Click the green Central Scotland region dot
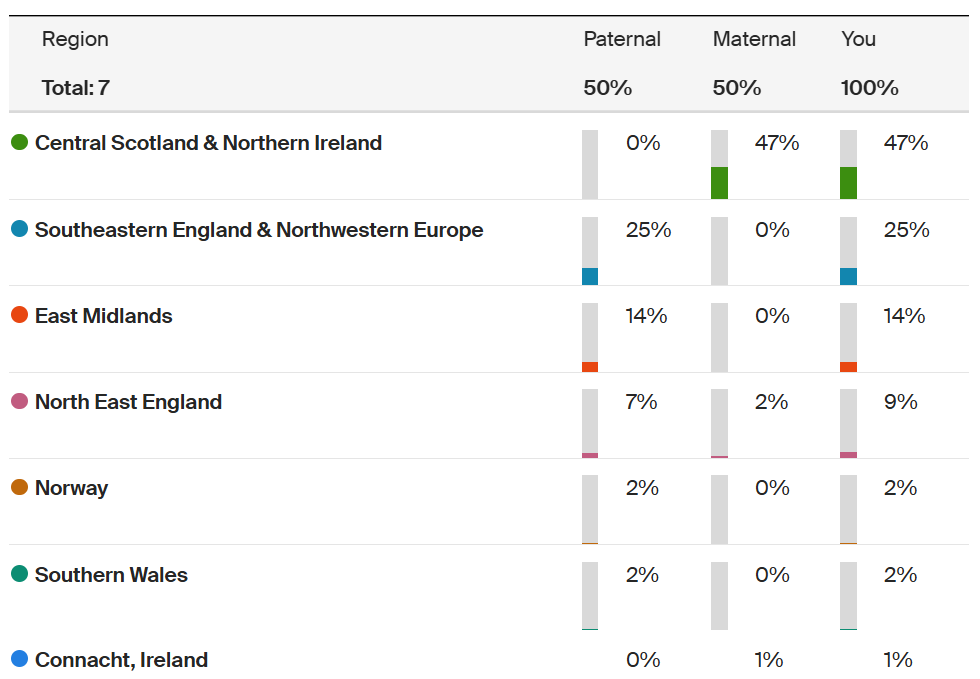Screen dimensions: 980x679 tap(19, 143)
